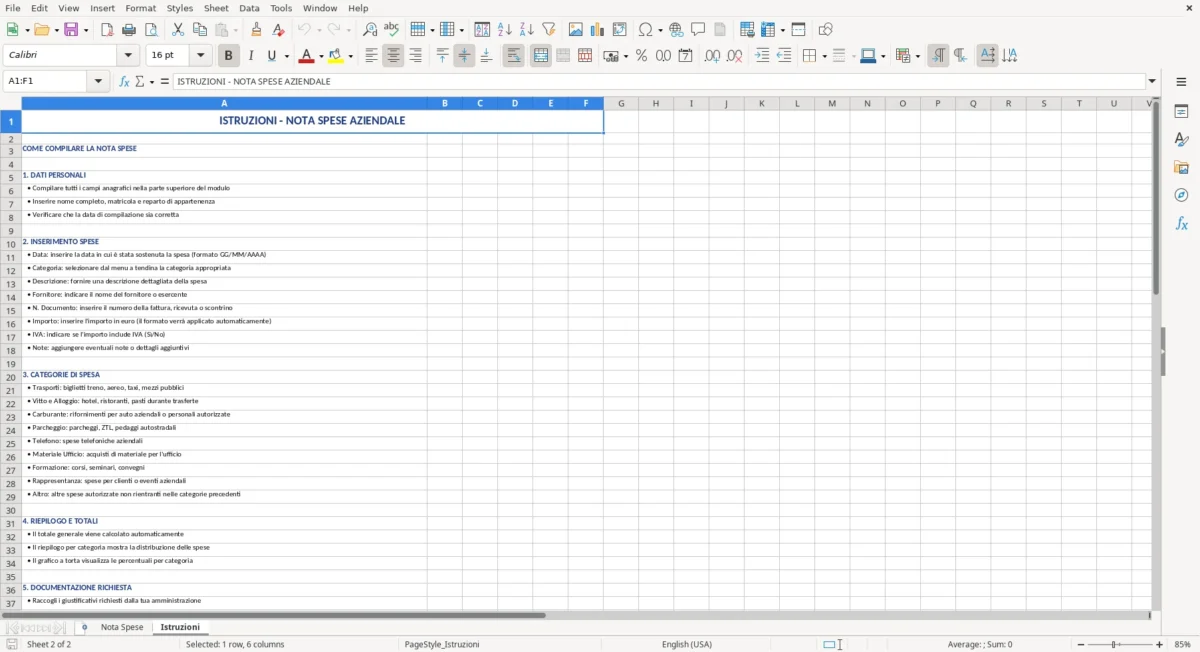Toggle Align Right
The image size is (1200, 652).
coord(415,56)
